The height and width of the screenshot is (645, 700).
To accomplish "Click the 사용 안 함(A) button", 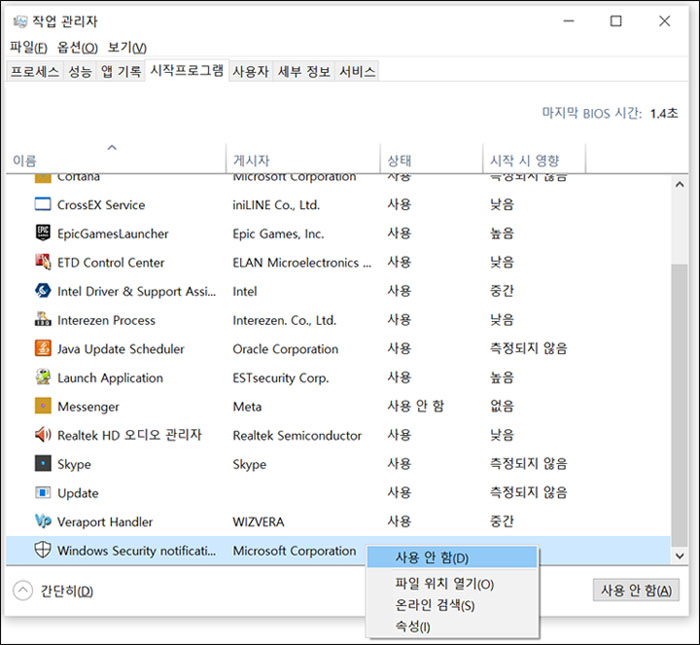I will [636, 591].
